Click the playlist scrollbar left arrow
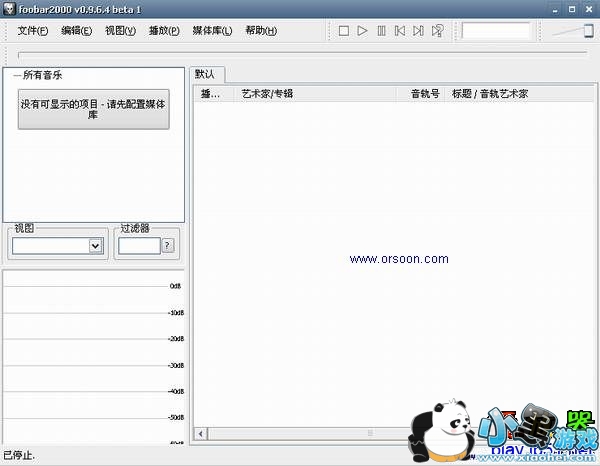Image resolution: width=600 pixels, height=466 pixels. (201, 434)
